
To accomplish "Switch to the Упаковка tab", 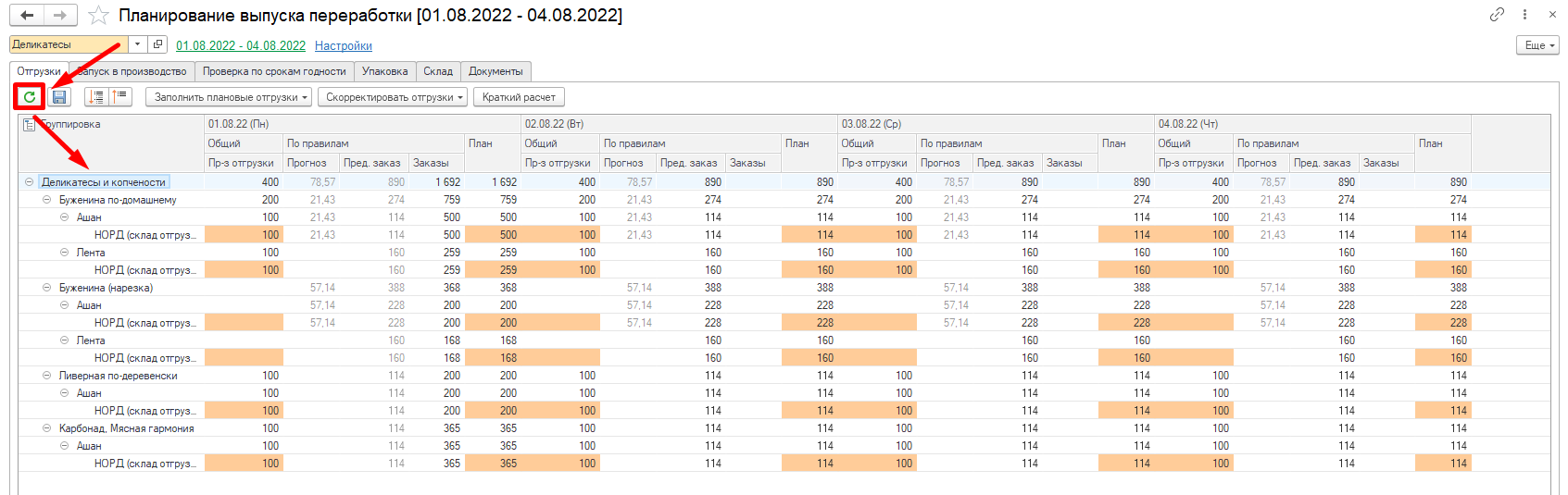I will (x=384, y=71).
